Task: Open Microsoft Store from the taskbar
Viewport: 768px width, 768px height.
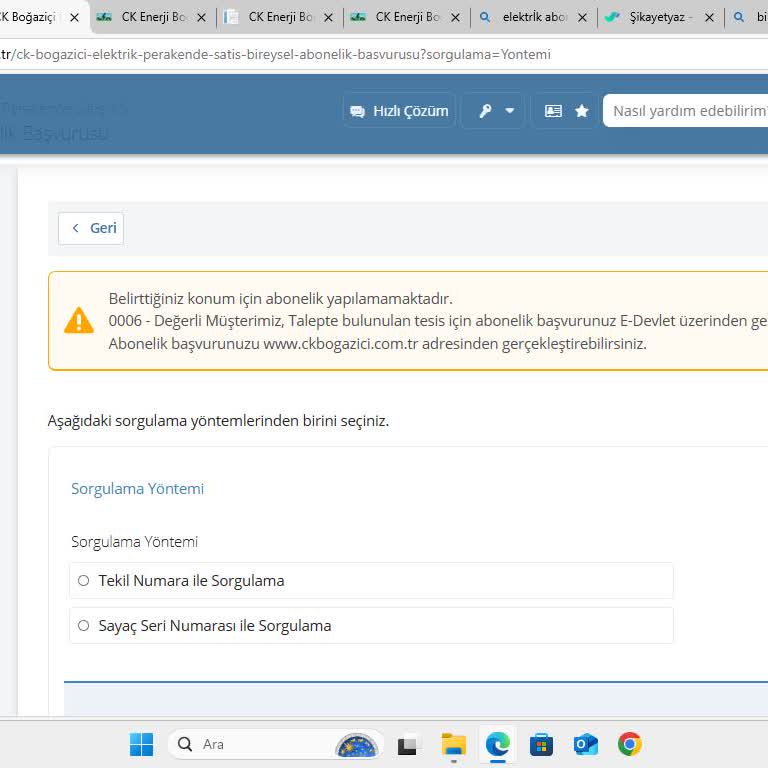Action: tap(541, 745)
